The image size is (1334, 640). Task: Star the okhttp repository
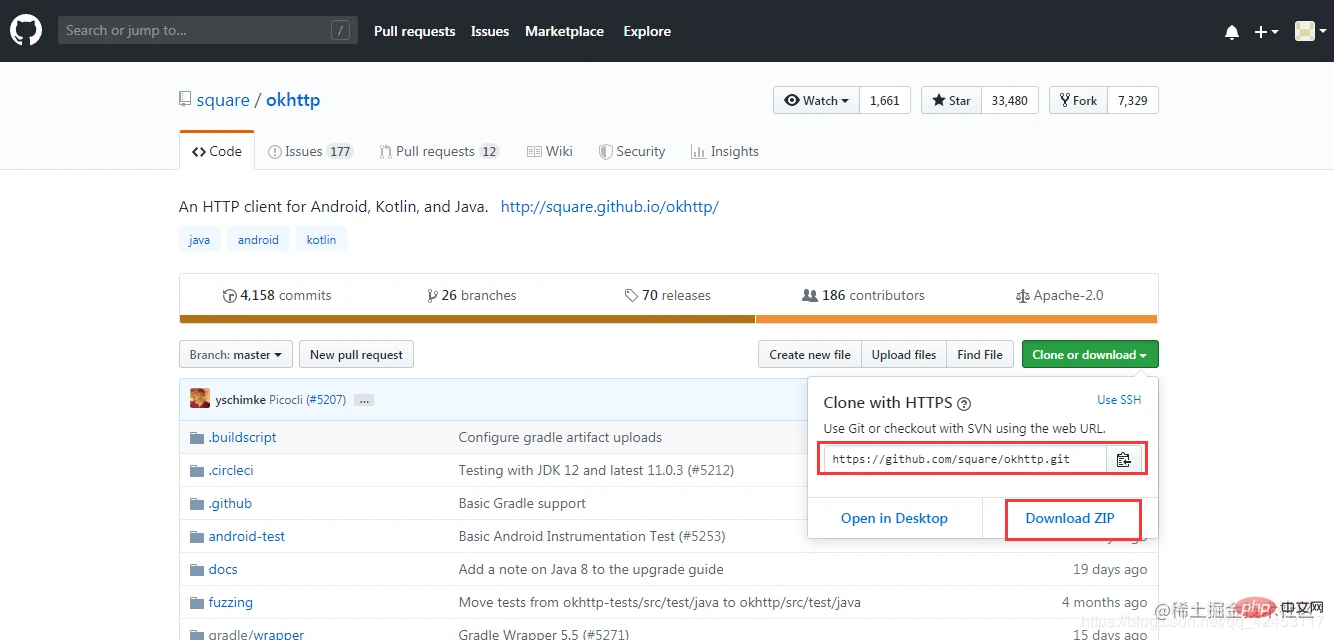tap(951, 100)
